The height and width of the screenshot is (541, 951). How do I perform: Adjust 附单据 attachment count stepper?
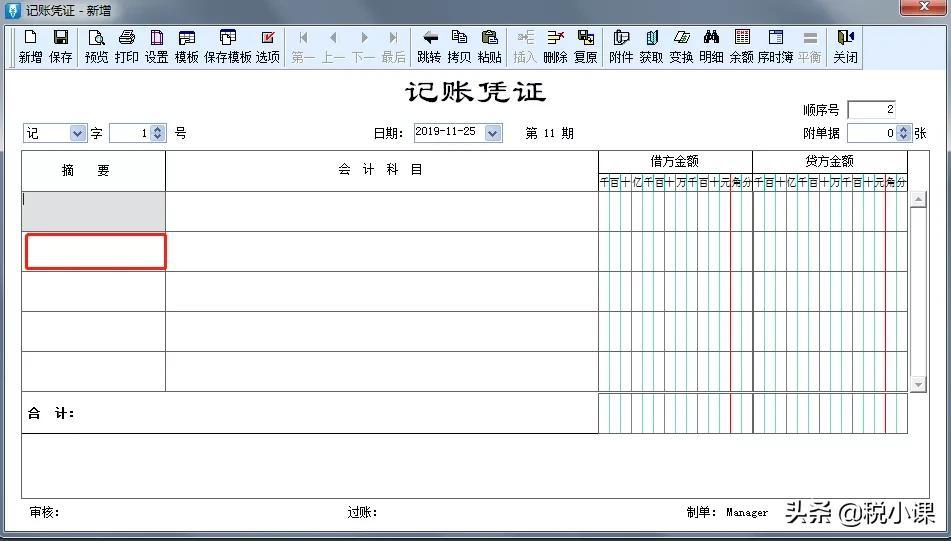(904, 133)
